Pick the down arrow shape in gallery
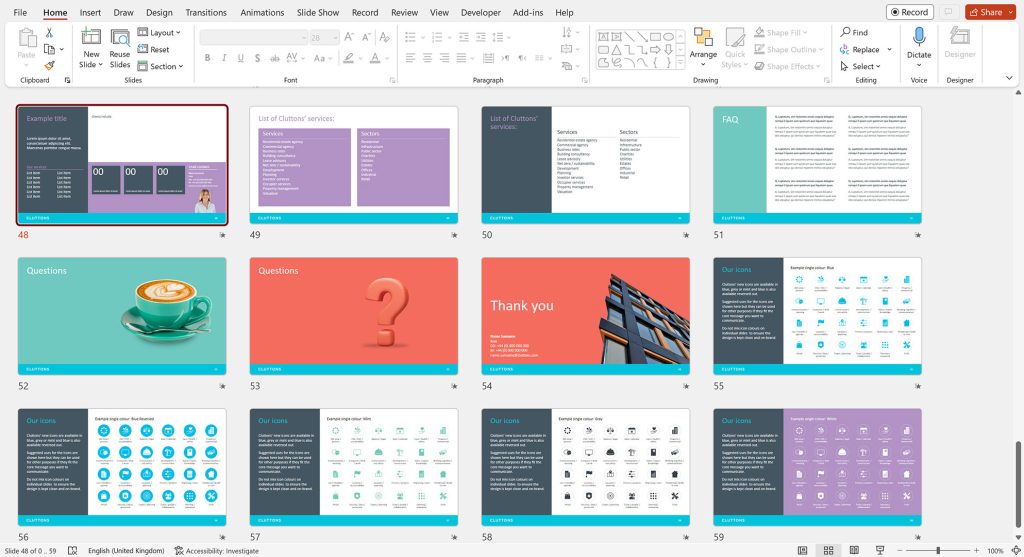The image size is (1024, 557). [x=669, y=50]
